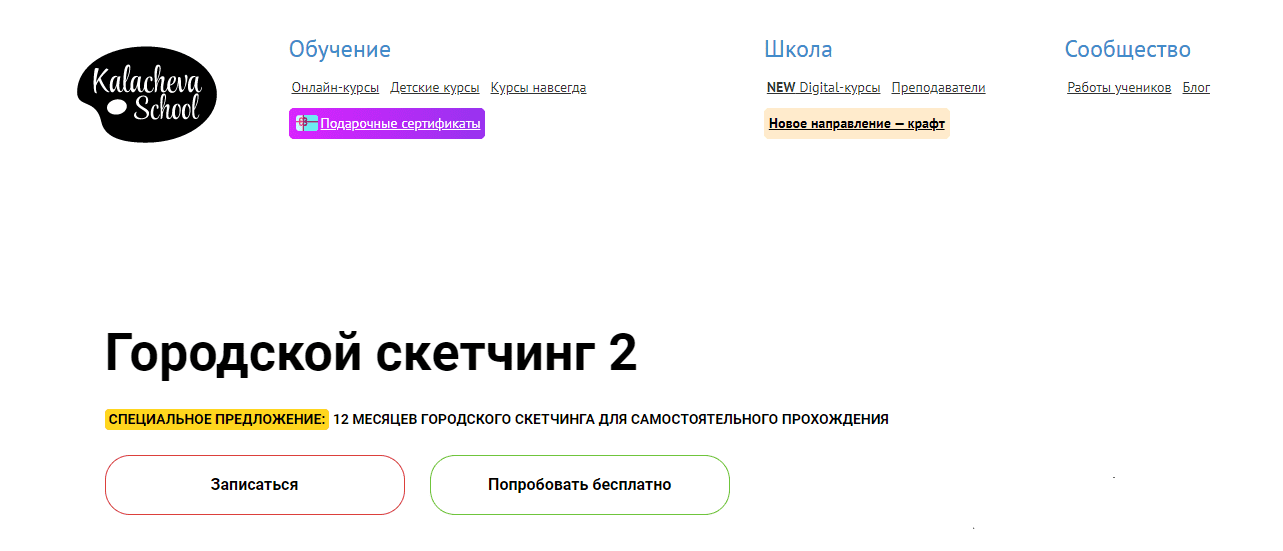Image resolution: width=1283 pixels, height=551 pixels.
Task: Click the bold NEW label before Digital-курсы
Action: click(781, 88)
